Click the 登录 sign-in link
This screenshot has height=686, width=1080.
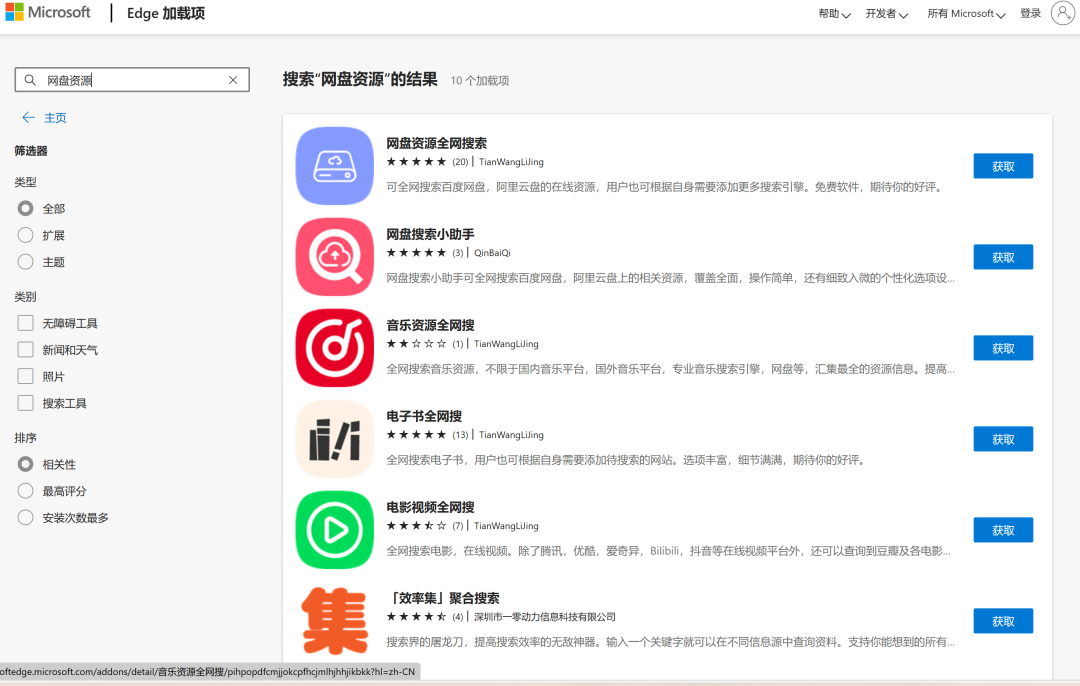pos(1030,13)
